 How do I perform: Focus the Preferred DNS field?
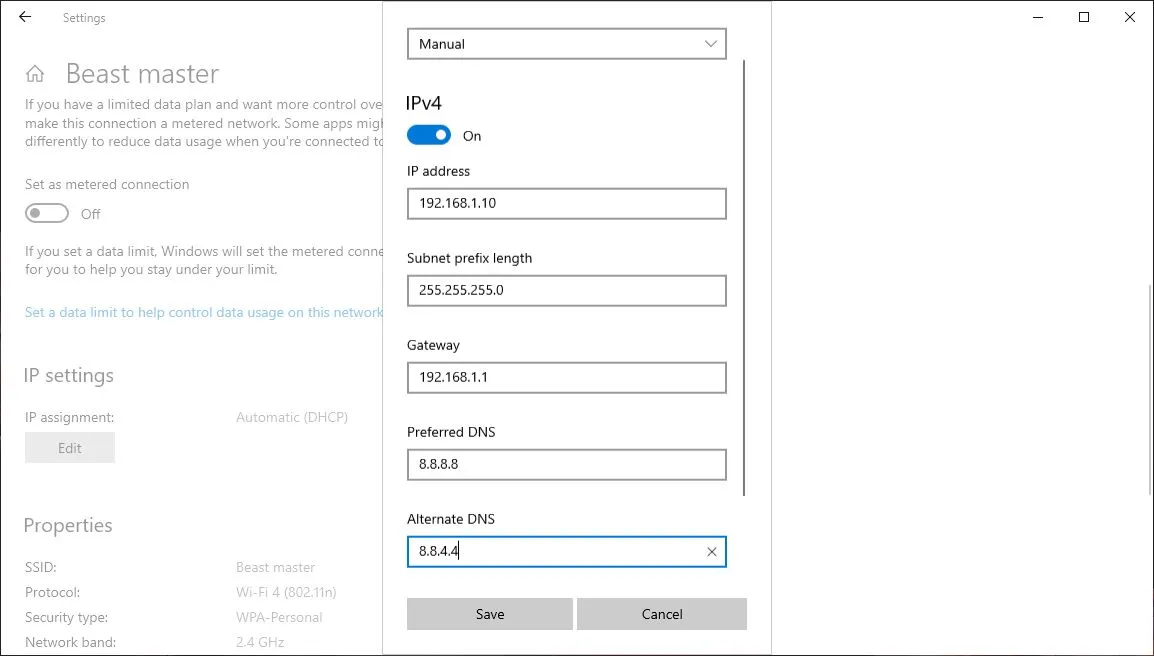coord(566,464)
